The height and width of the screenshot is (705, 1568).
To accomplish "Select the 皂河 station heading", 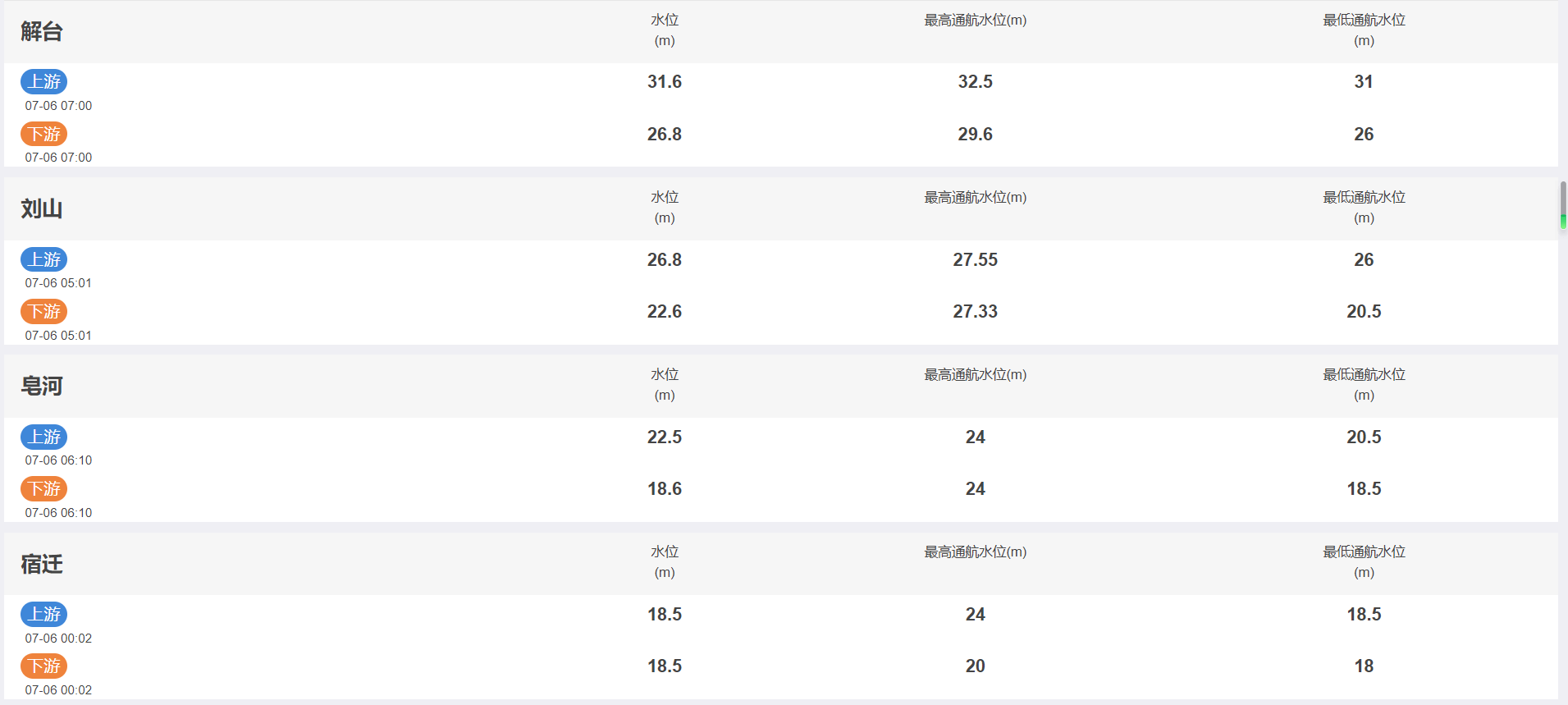I will [x=42, y=387].
